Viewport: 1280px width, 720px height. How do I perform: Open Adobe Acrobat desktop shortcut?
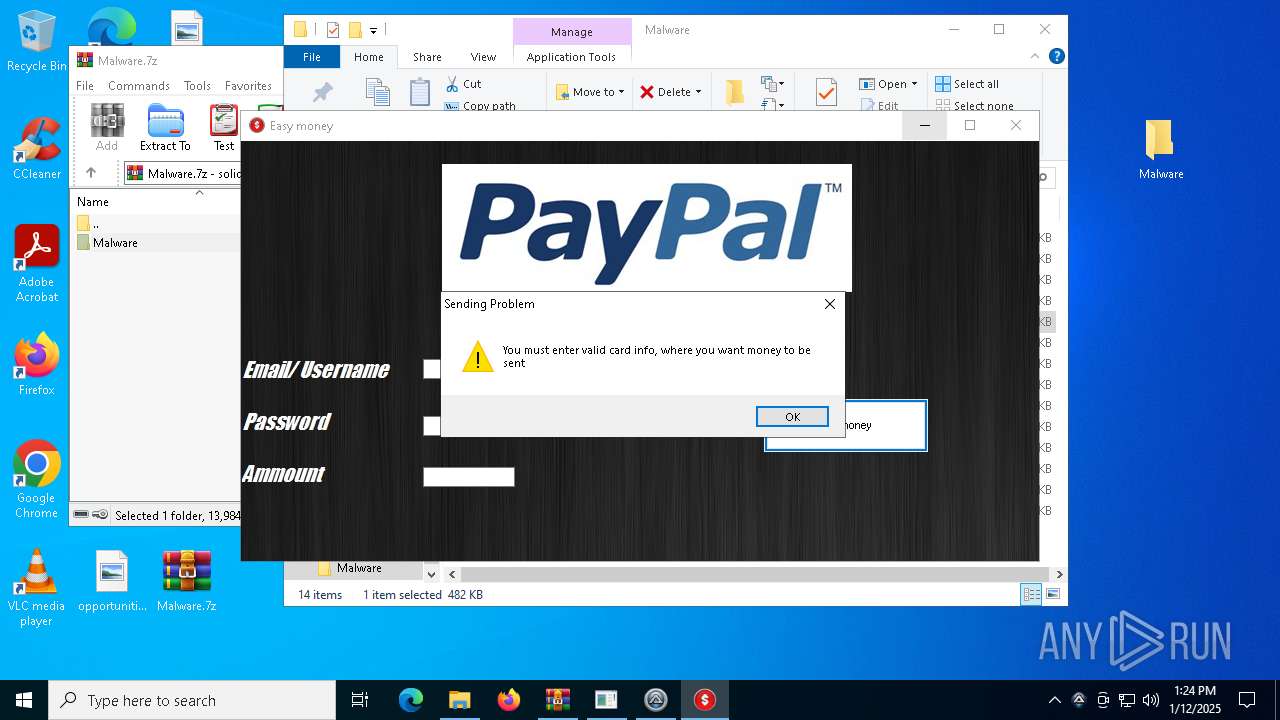[37, 264]
